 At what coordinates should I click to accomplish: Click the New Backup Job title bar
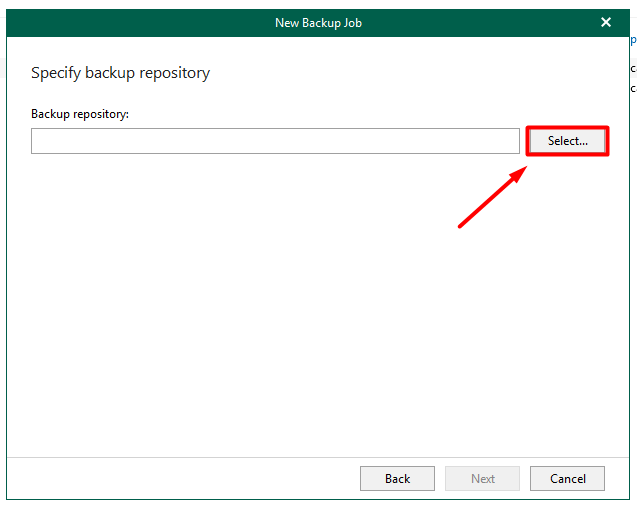(x=318, y=22)
